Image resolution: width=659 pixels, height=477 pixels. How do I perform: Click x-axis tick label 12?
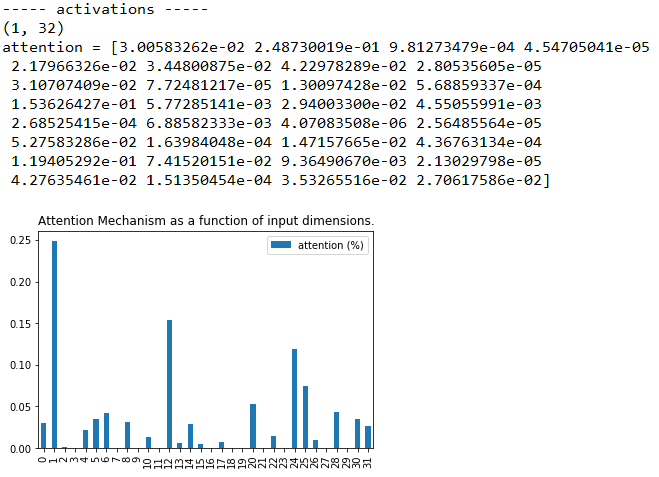pos(169,462)
